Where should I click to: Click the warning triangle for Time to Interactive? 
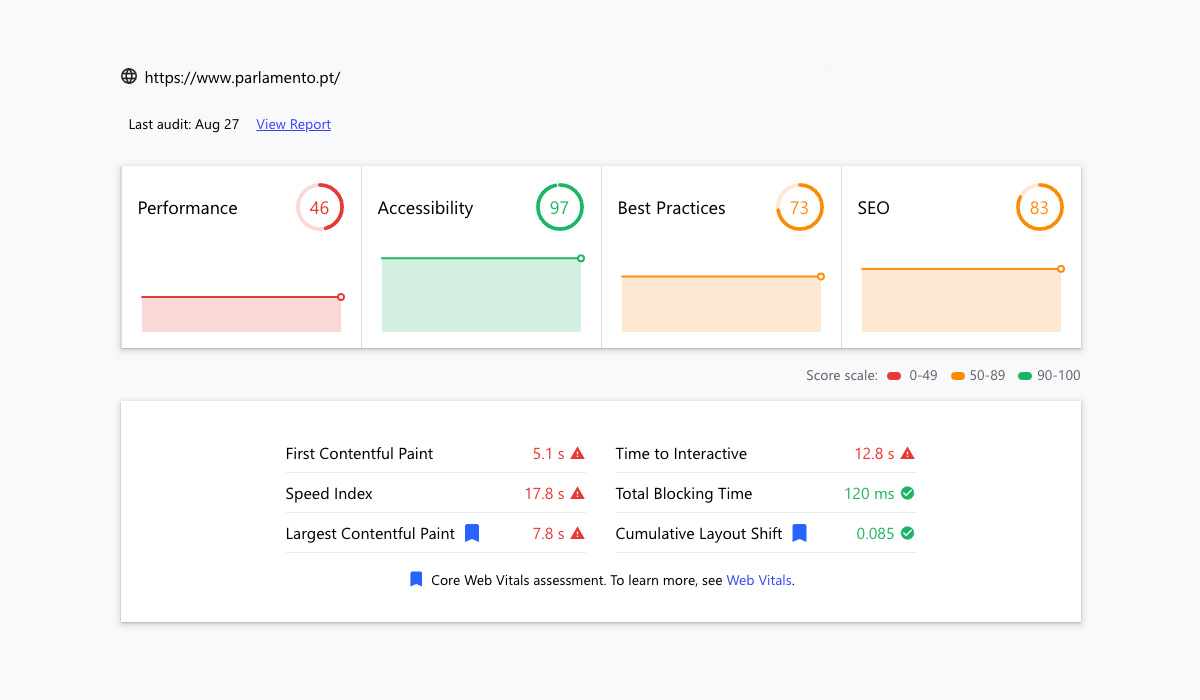(907, 453)
